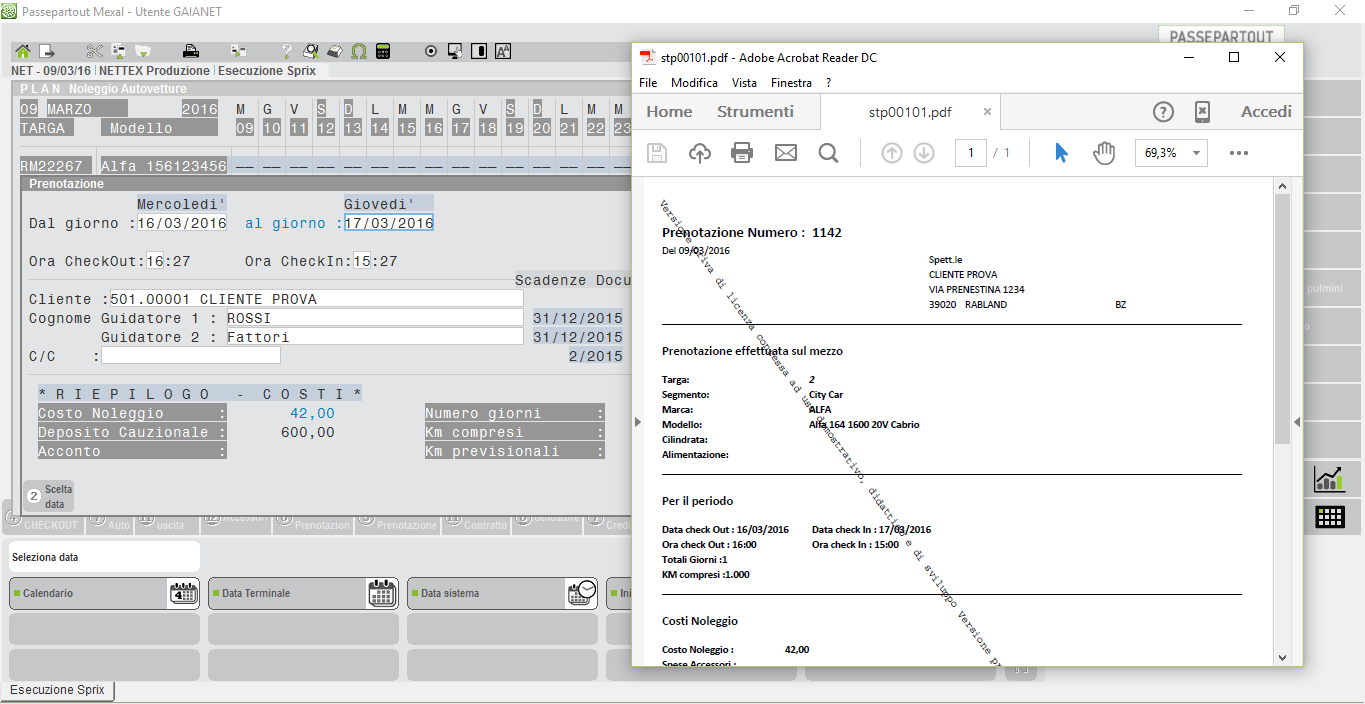Expand the right tools pane arrow in Acrobat

(x=1297, y=422)
